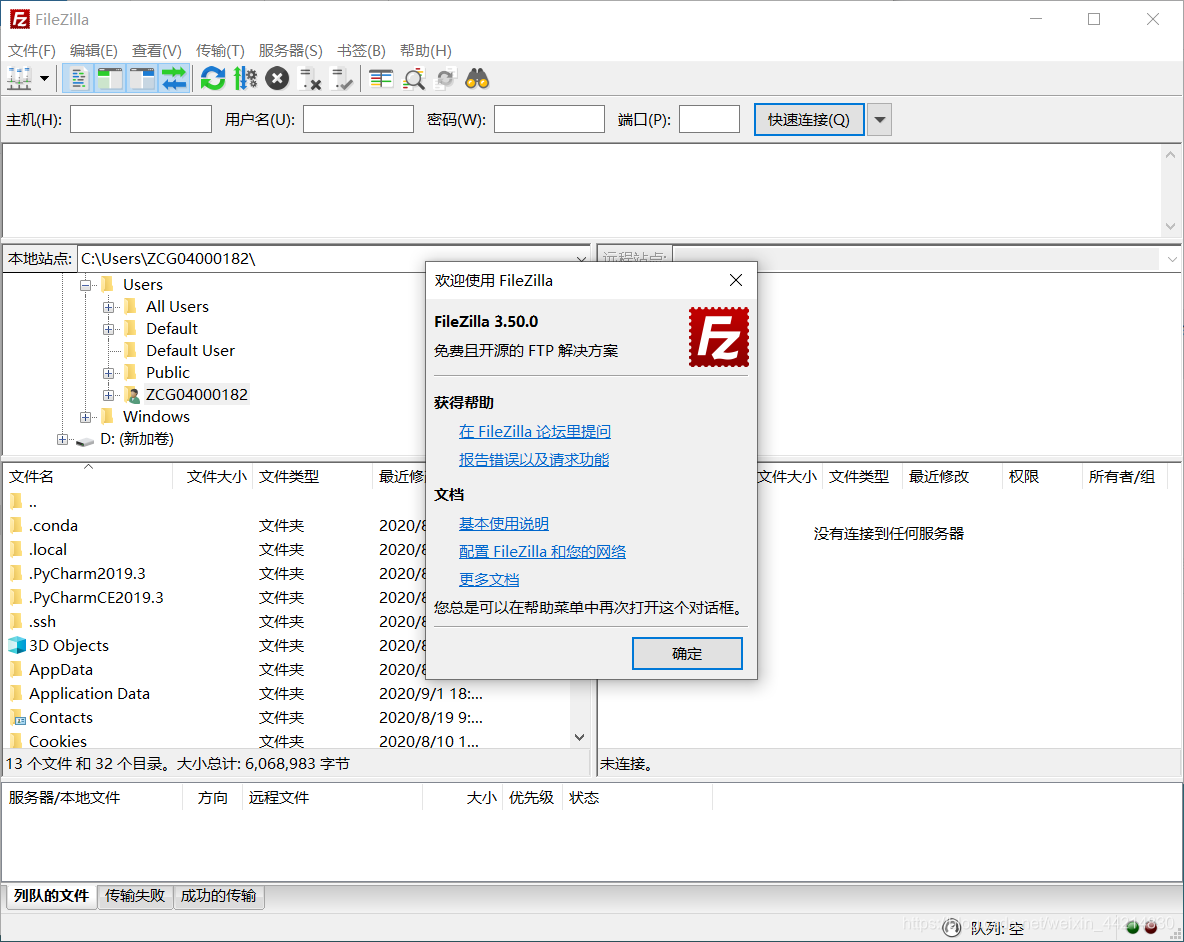Open the 基本使用说明 documentation link
The height and width of the screenshot is (942, 1184).
click(x=504, y=523)
